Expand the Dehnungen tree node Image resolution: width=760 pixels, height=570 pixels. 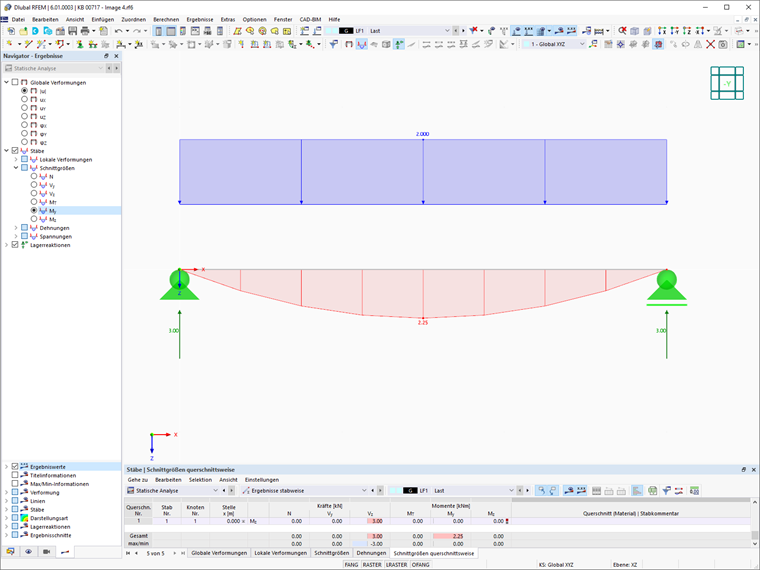[x=16, y=228]
